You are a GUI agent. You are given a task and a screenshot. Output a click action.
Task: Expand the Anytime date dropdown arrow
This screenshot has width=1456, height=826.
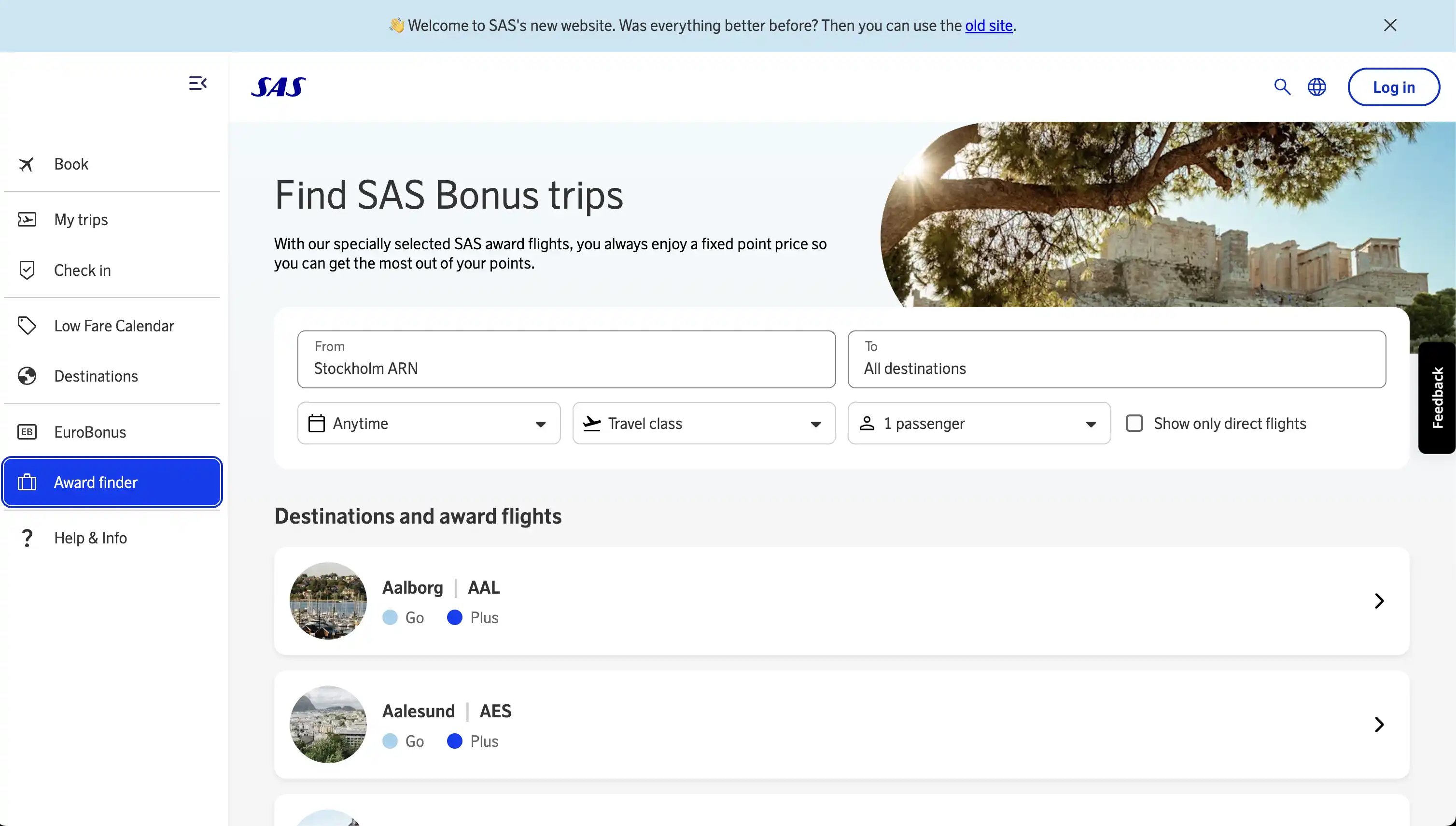pos(540,424)
